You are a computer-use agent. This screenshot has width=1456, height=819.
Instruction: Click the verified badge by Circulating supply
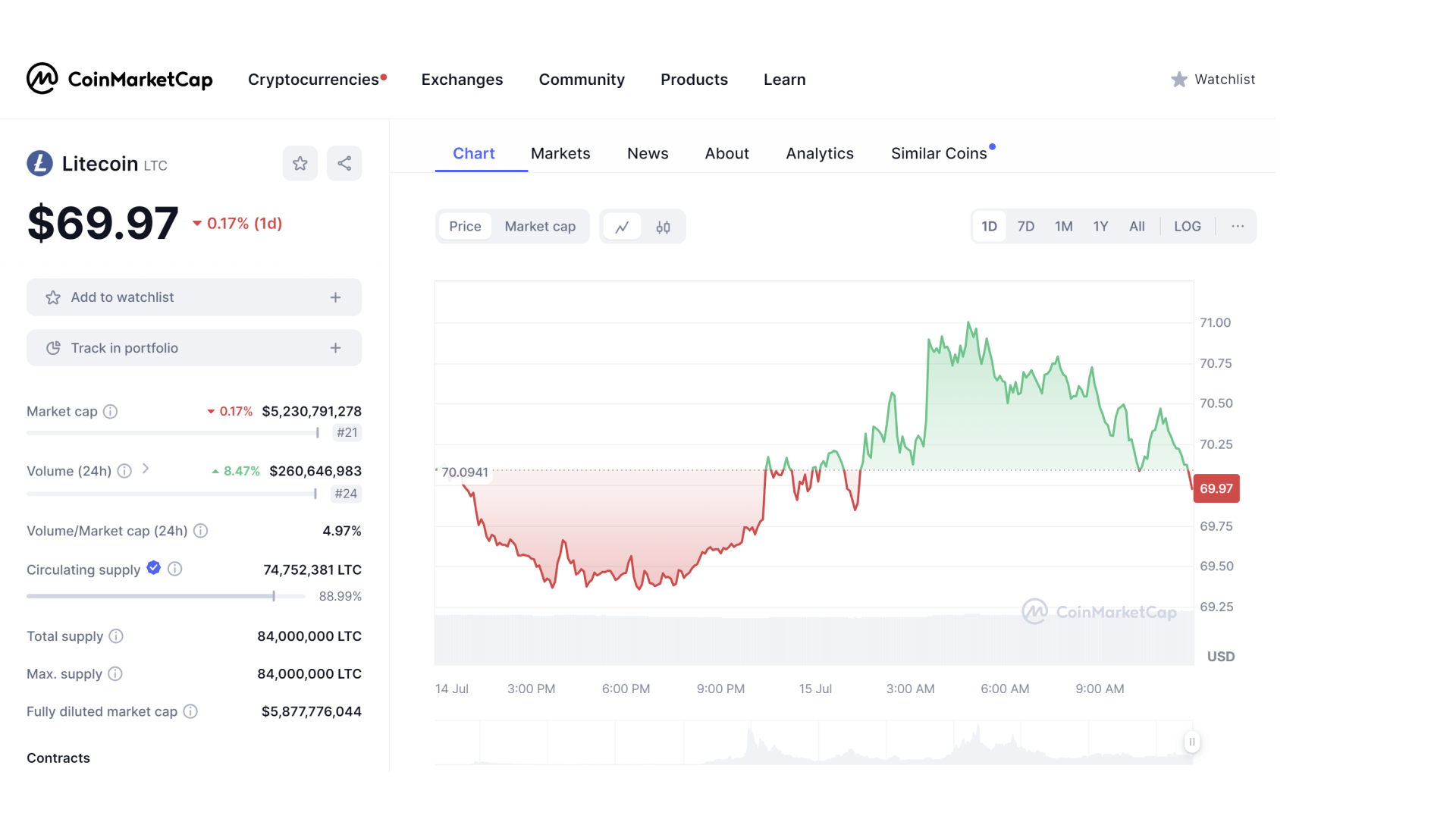pyautogui.click(x=153, y=568)
